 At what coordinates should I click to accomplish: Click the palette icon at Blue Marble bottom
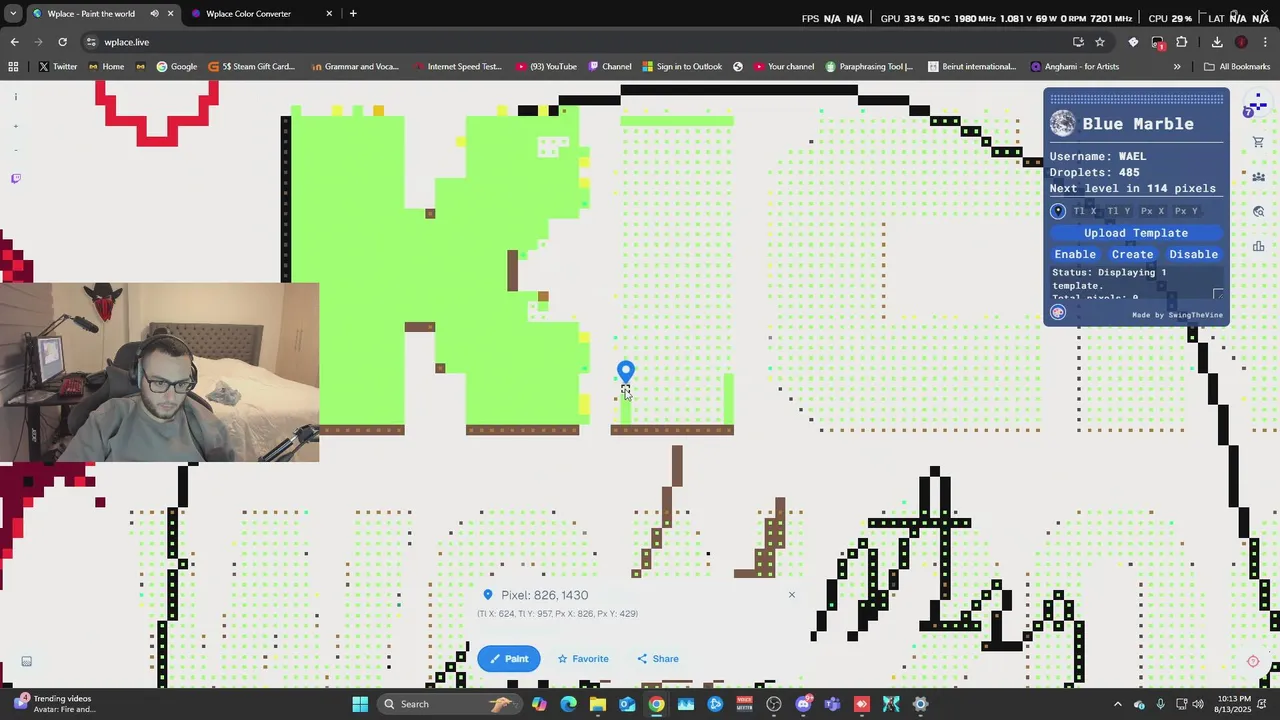tap(1058, 312)
